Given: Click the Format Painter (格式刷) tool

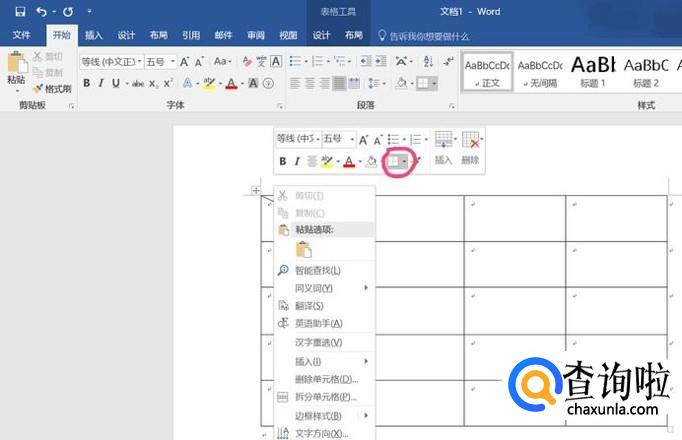Looking at the screenshot, I should coord(51,88).
